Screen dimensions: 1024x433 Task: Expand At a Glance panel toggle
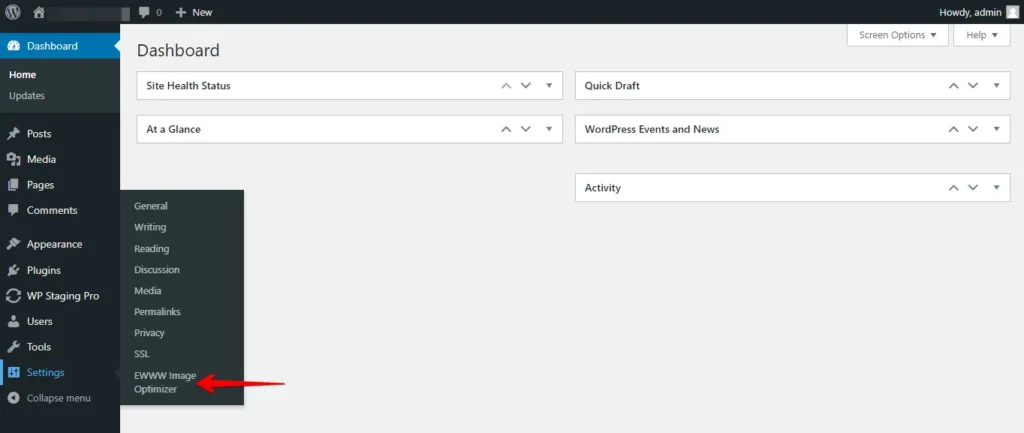click(x=549, y=129)
